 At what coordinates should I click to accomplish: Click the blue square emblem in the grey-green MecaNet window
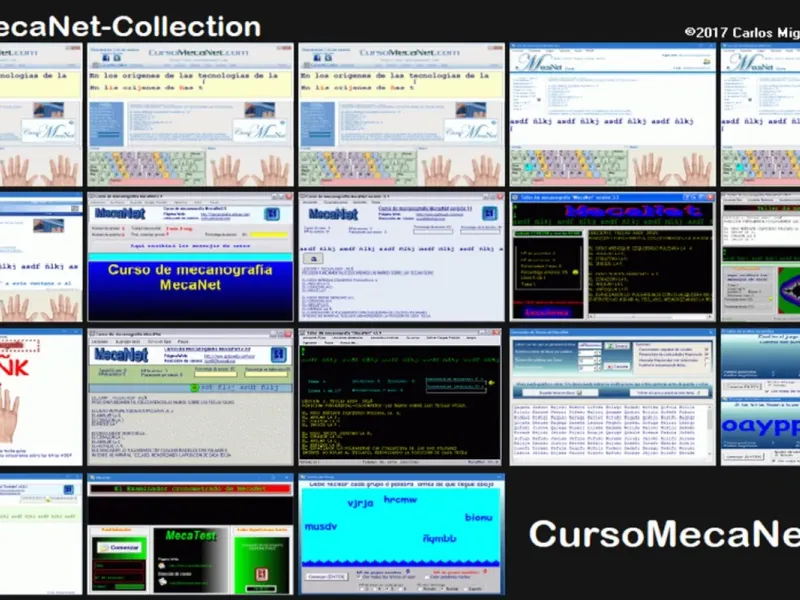[x=279, y=354]
